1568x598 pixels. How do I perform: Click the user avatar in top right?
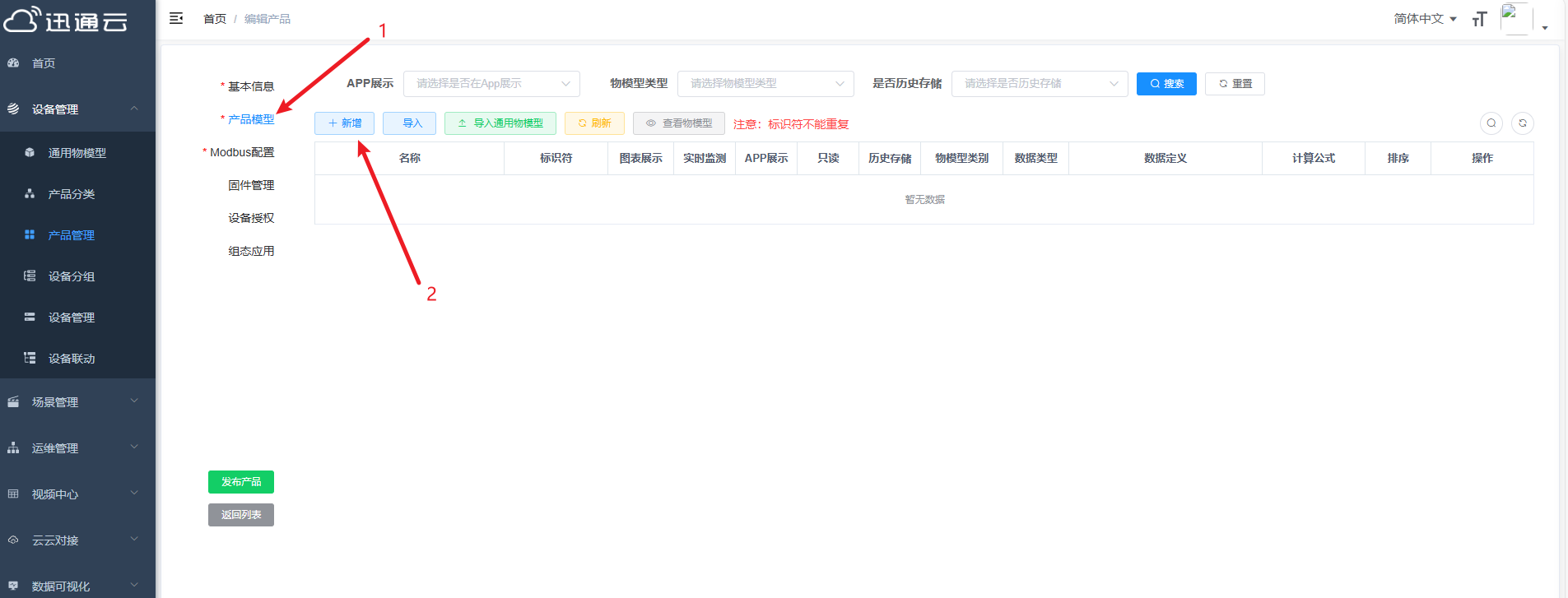tap(1515, 19)
